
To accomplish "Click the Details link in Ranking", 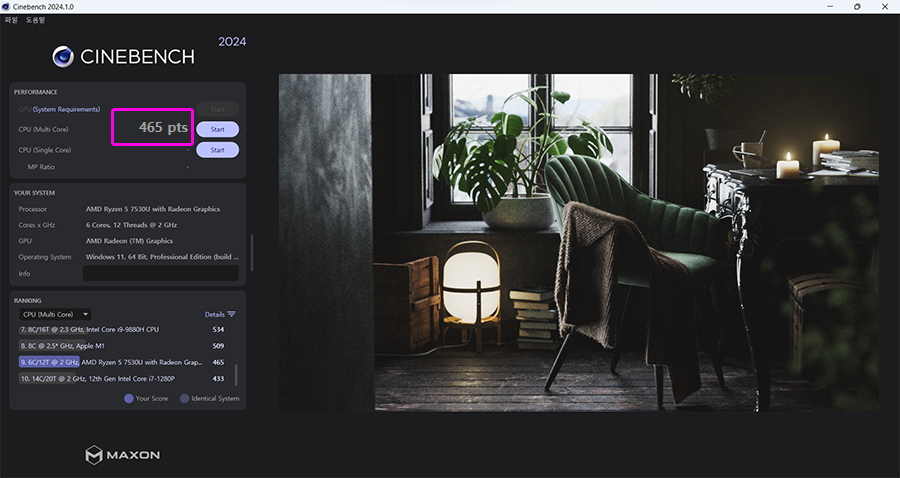I will pos(215,314).
